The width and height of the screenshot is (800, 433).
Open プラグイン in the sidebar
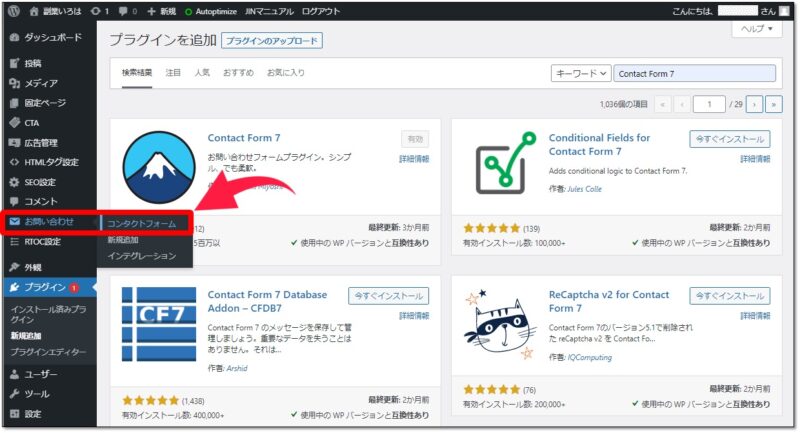click(x=49, y=287)
